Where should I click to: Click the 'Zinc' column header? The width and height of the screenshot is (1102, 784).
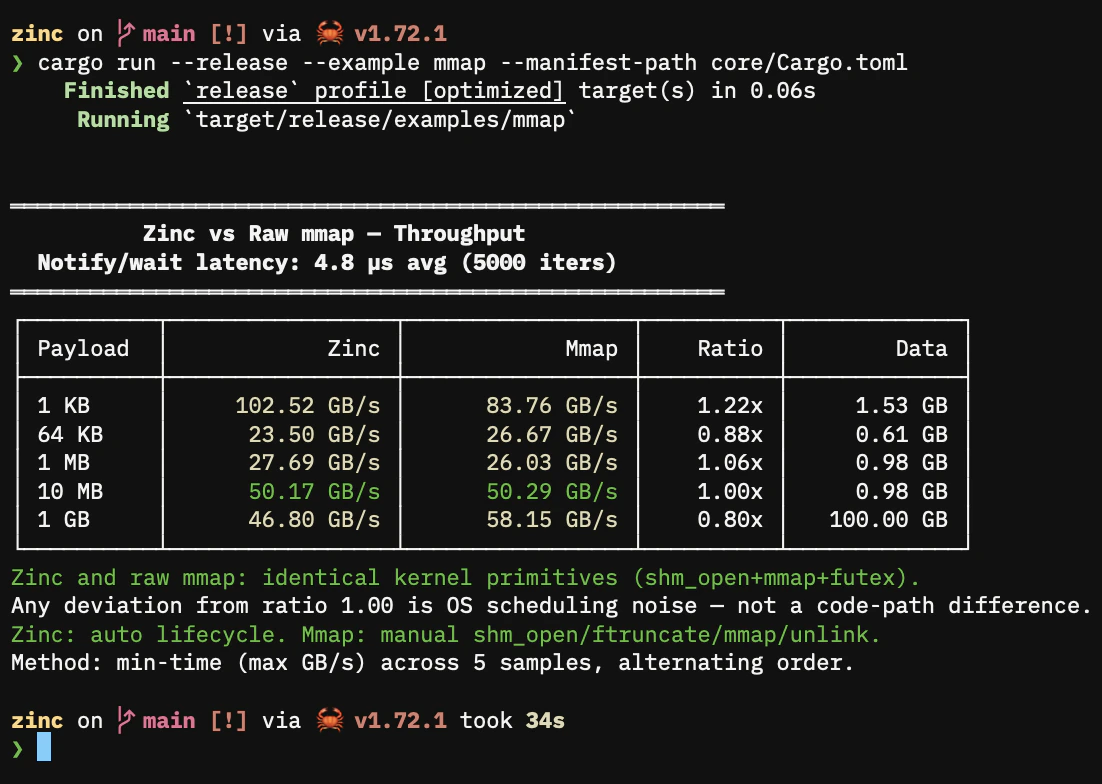(x=354, y=348)
